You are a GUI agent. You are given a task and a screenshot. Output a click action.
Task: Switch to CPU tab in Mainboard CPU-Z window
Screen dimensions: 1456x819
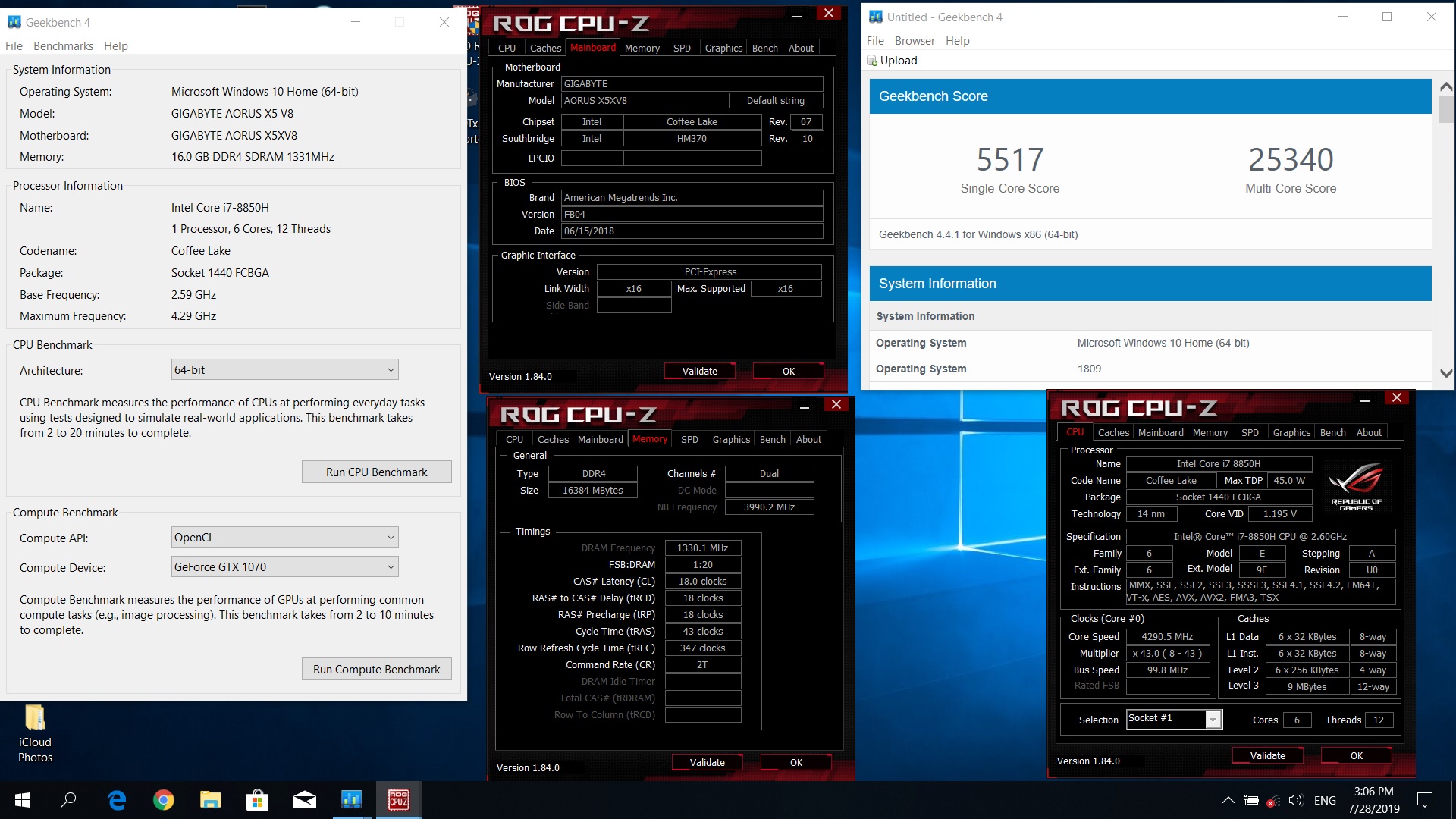[507, 48]
